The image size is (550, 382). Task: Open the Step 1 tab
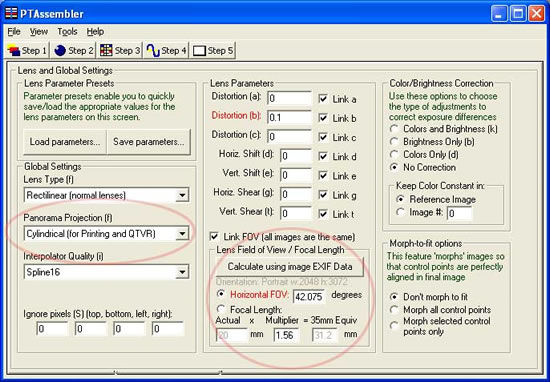(27, 51)
